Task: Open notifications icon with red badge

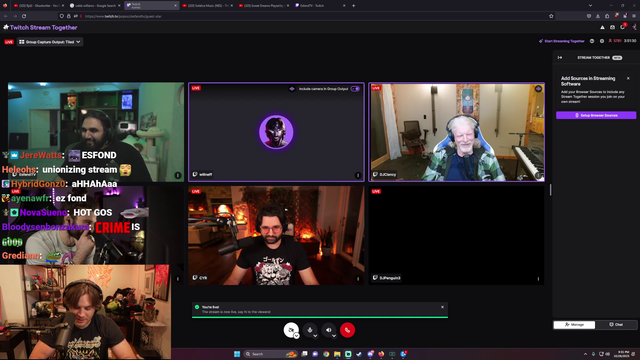Action: (622, 27)
